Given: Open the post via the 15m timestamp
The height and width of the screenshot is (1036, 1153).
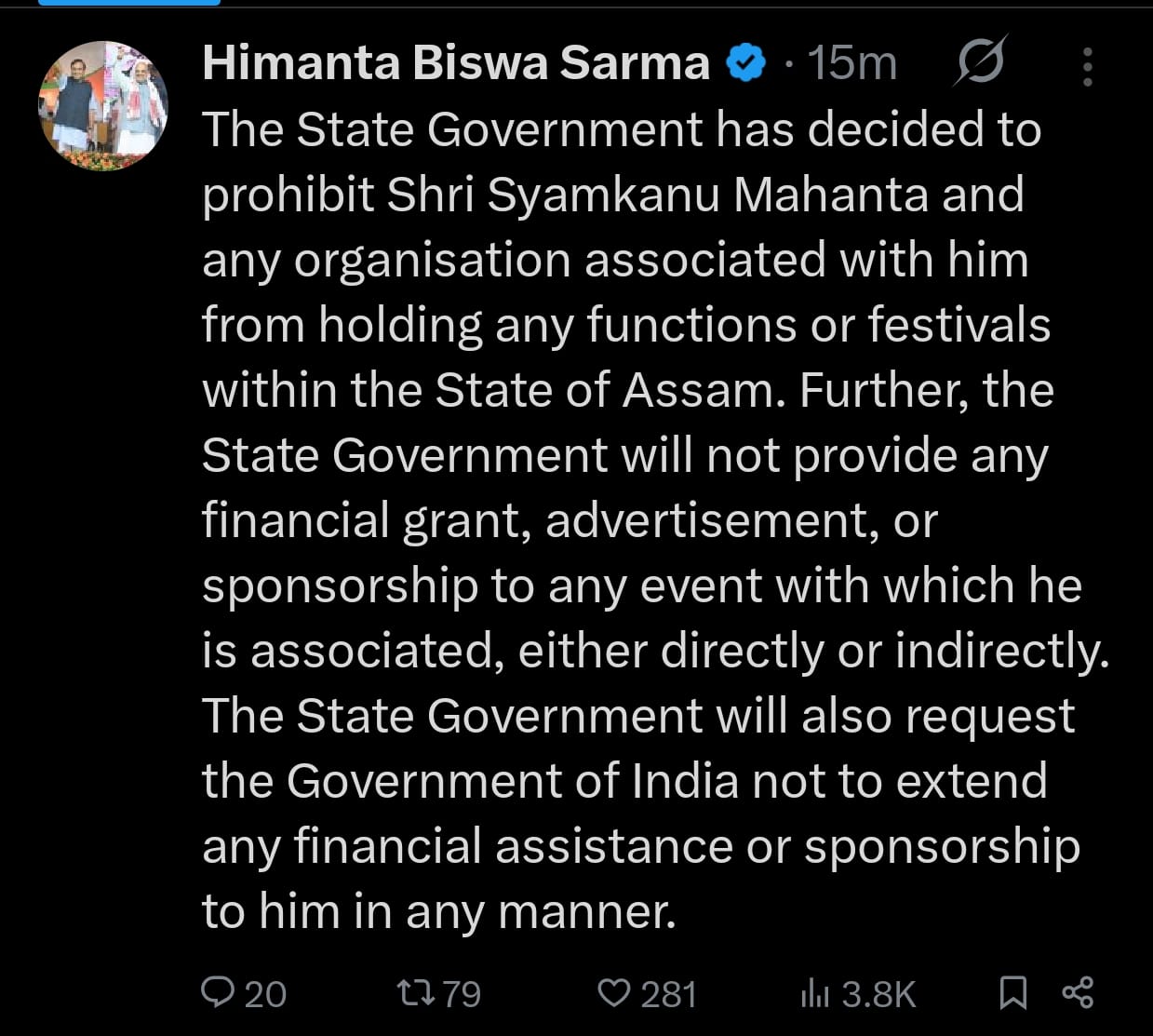Looking at the screenshot, I should pos(851,63).
